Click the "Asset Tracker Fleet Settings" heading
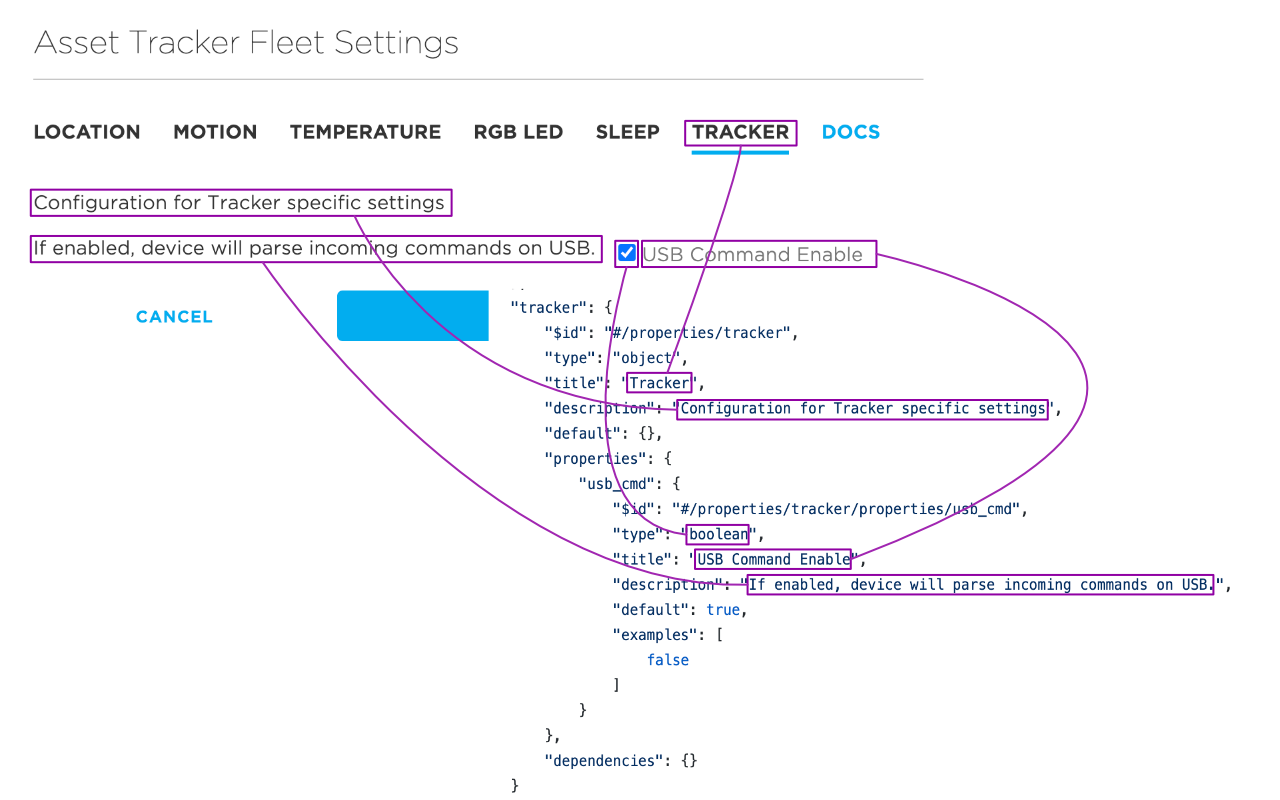The height and width of the screenshot is (800, 1280). pos(246,43)
